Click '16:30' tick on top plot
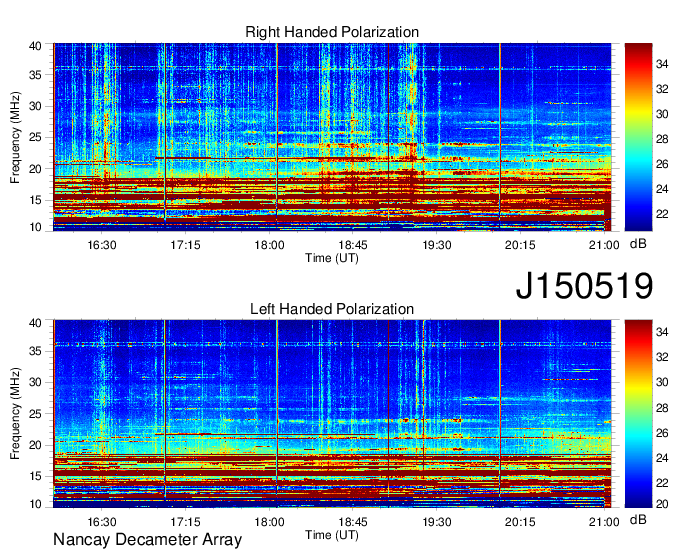Image resolution: width=680 pixels, height=552 pixels. [102, 245]
